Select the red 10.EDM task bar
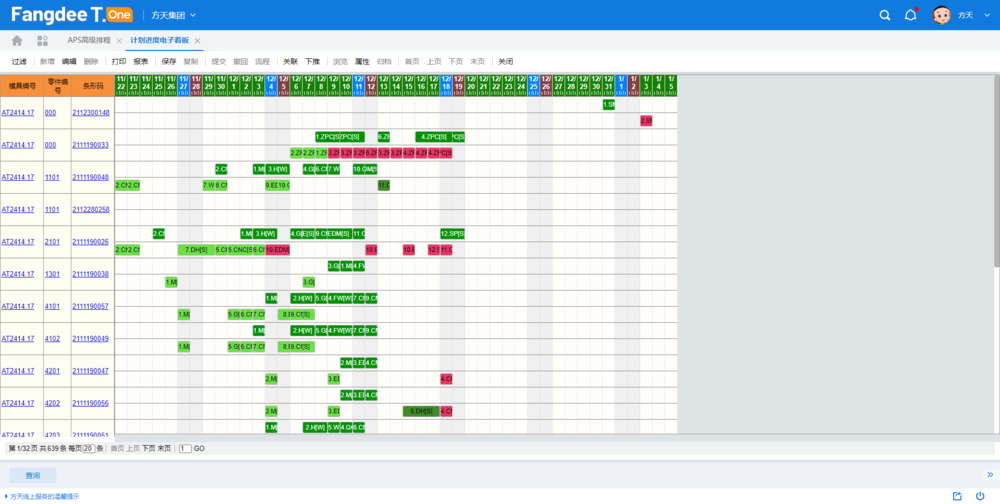The height and width of the screenshot is (504, 1000). click(x=277, y=249)
